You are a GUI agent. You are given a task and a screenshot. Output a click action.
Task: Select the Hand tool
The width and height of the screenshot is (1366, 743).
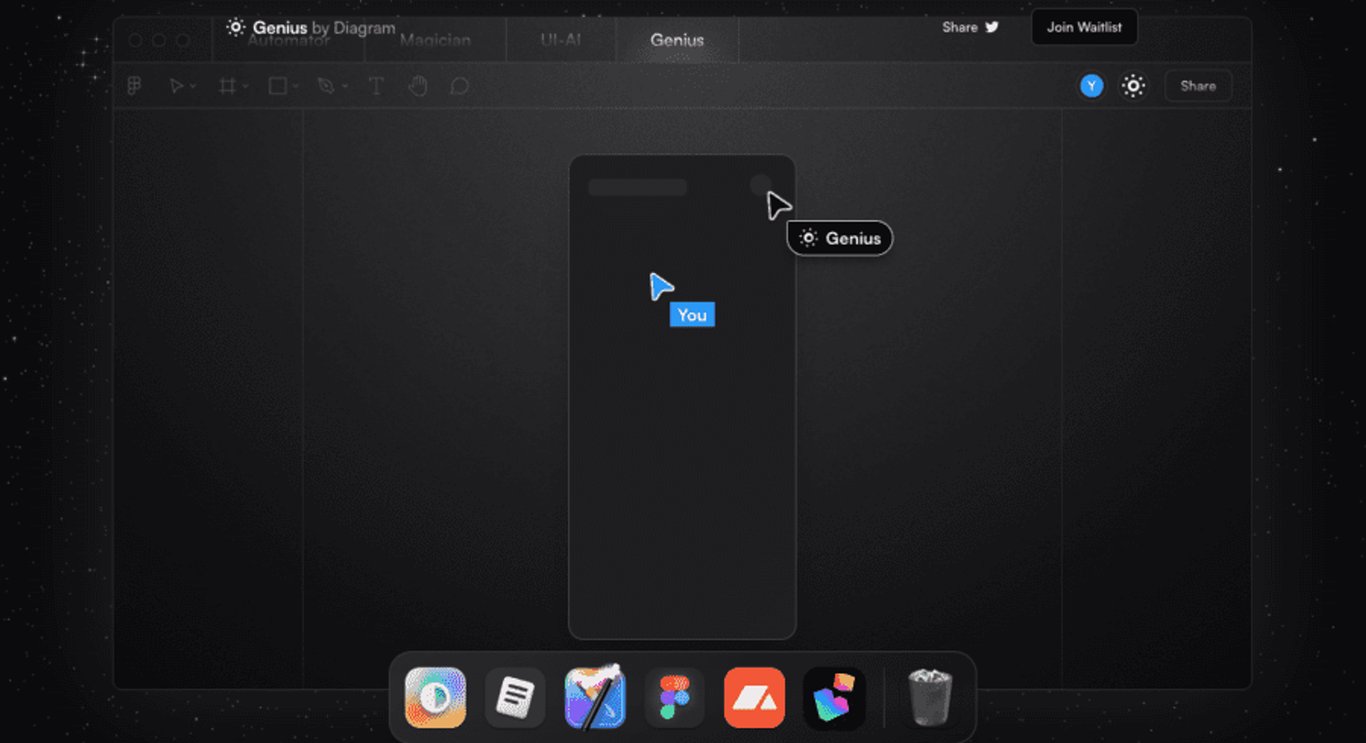(417, 86)
